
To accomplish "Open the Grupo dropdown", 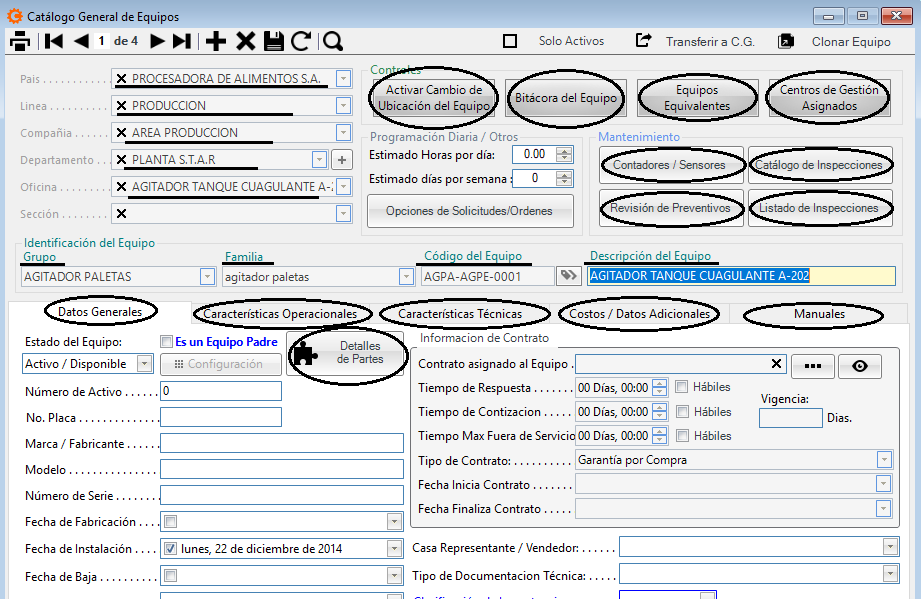I will point(207,276).
